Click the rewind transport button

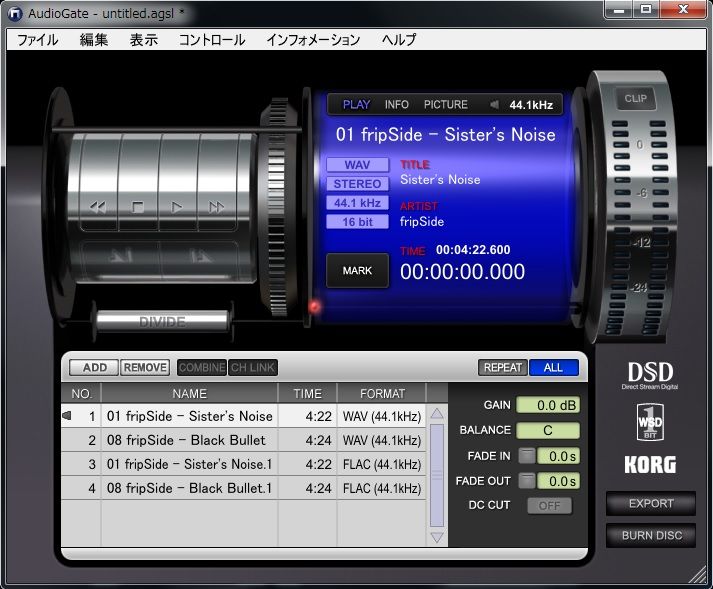[x=98, y=207]
